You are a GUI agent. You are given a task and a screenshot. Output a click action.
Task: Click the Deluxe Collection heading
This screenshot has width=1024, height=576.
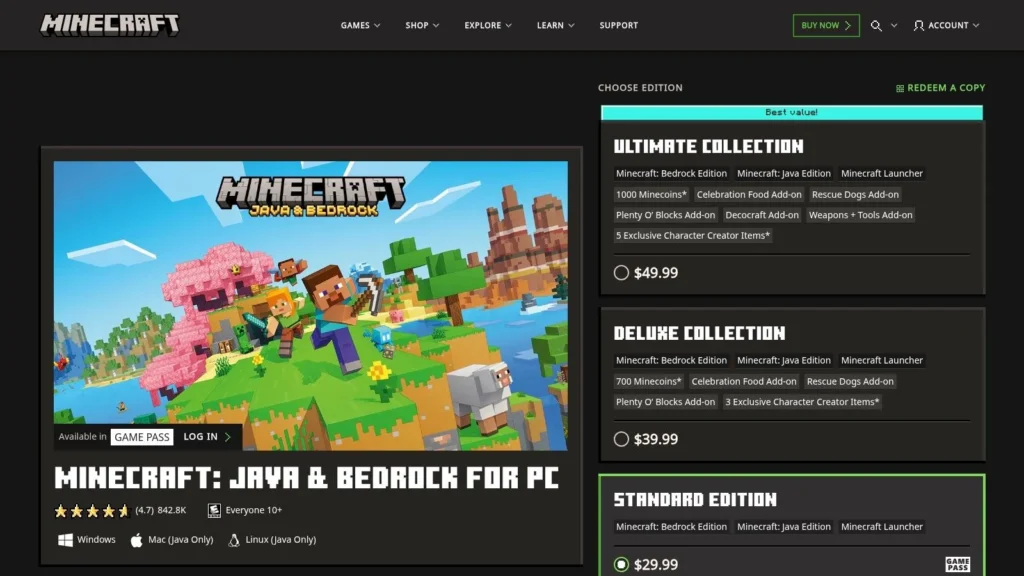pyautogui.click(x=699, y=333)
